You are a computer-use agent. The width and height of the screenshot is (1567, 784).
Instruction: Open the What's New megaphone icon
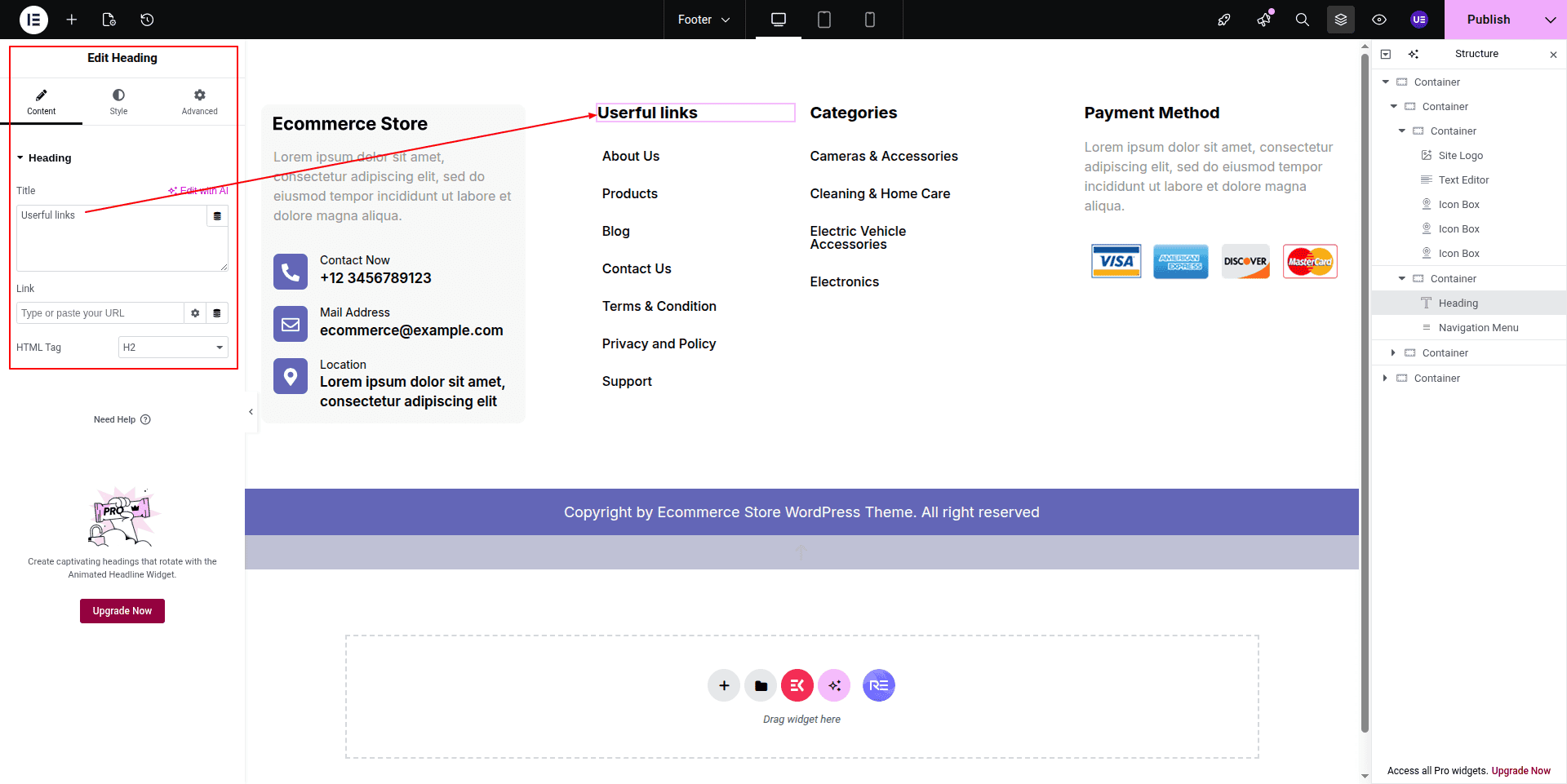click(1263, 20)
